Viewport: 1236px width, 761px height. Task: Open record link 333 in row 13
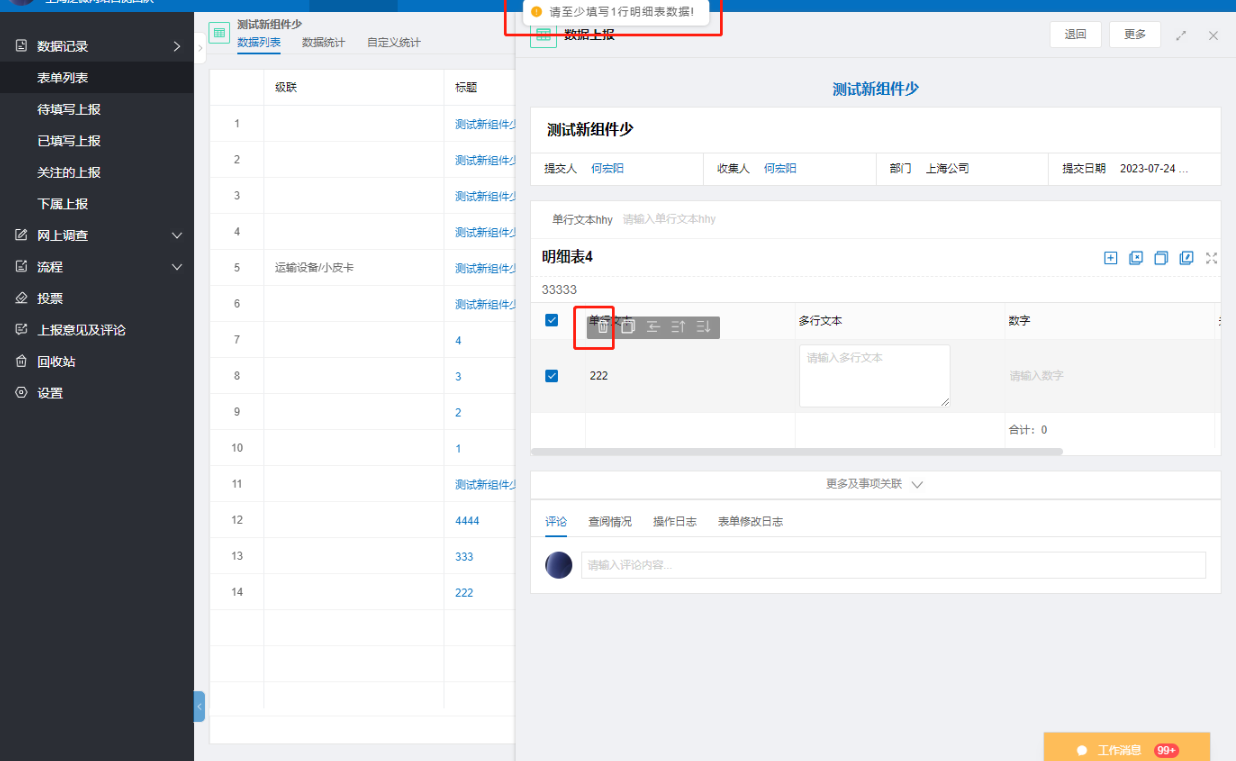[x=464, y=556]
